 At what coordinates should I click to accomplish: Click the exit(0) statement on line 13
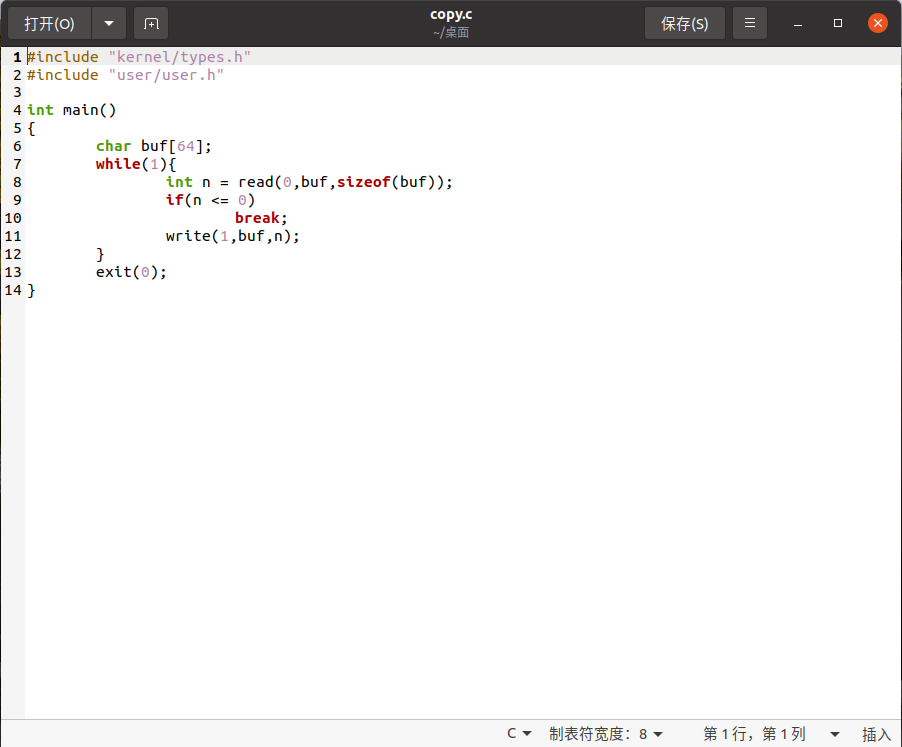click(130, 272)
